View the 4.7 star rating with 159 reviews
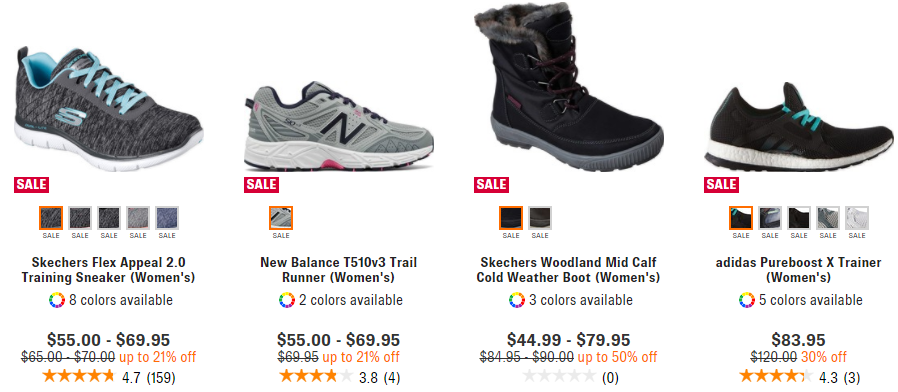Image resolution: width=898 pixels, height=392 pixels. [109, 377]
